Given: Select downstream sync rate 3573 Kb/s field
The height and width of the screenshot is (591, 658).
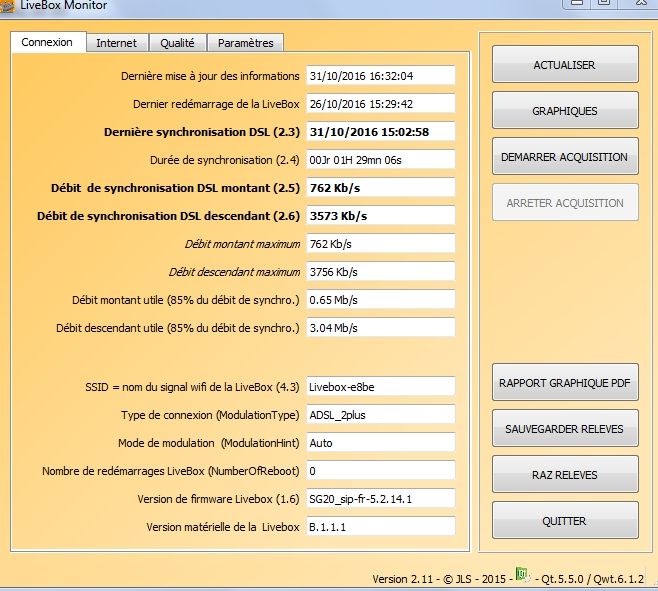Looking at the screenshot, I should (381, 216).
